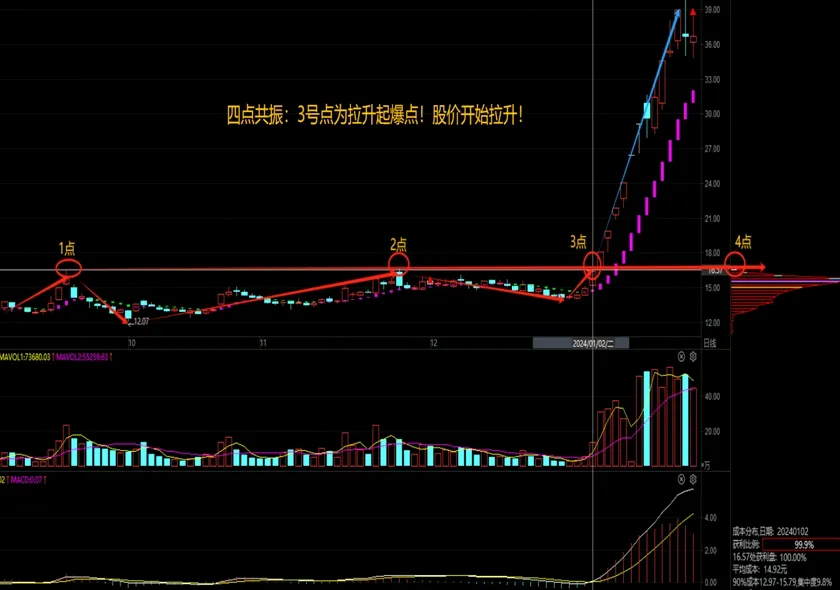Screen dimensions: 840x590
Task: Click the 16.57处获利盘 100.00% line
Action: click(x=769, y=557)
